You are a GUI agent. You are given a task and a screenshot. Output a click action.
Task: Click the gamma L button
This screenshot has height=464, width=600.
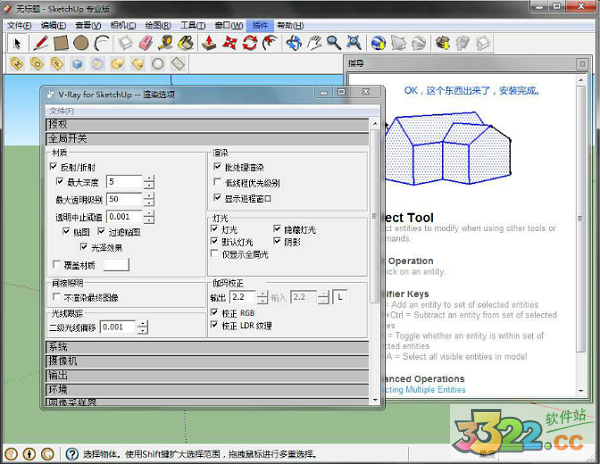340,297
